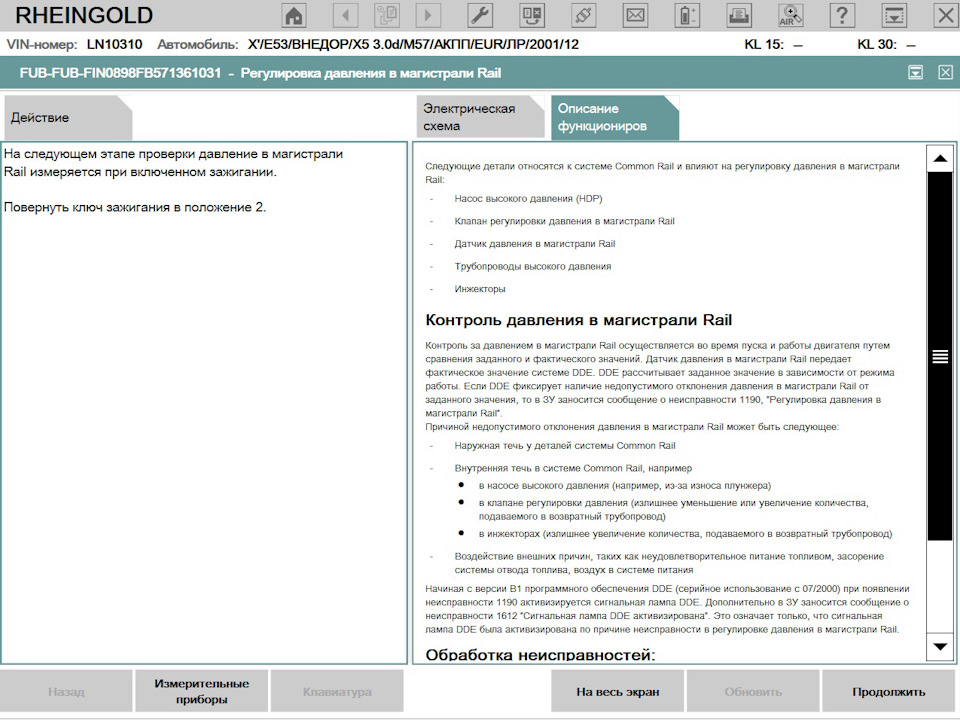Click the Назад button
The image size is (960, 720).
click(66, 692)
